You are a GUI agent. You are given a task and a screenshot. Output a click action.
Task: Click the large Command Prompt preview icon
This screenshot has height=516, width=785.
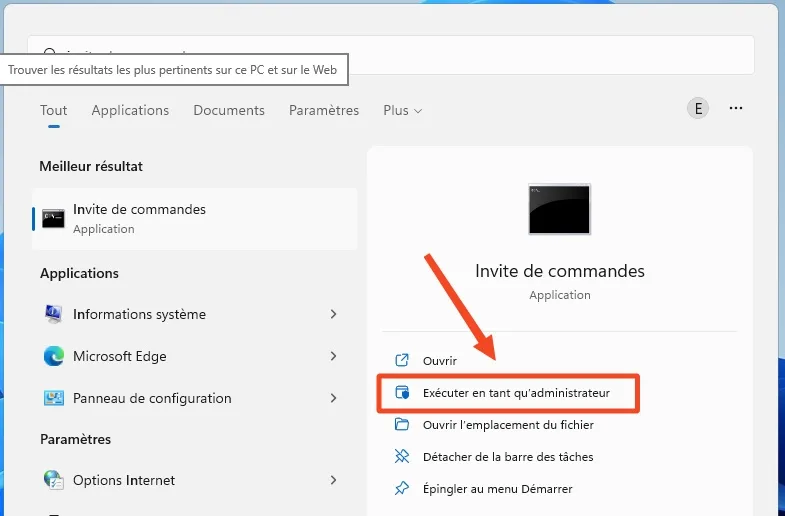click(x=559, y=209)
